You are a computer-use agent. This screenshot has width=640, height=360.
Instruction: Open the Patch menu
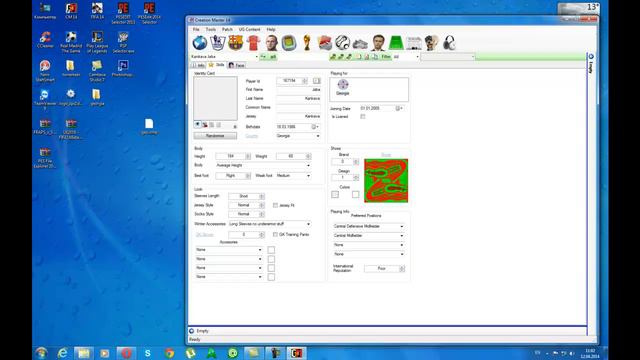[227, 29]
